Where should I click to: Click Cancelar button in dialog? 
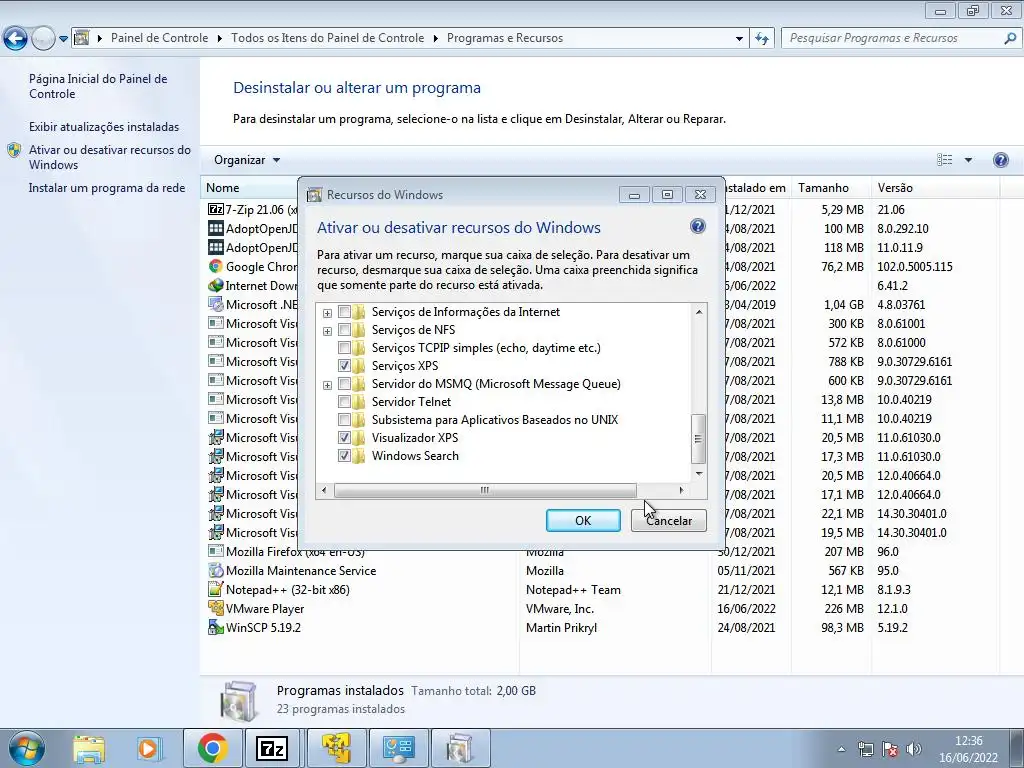(669, 520)
